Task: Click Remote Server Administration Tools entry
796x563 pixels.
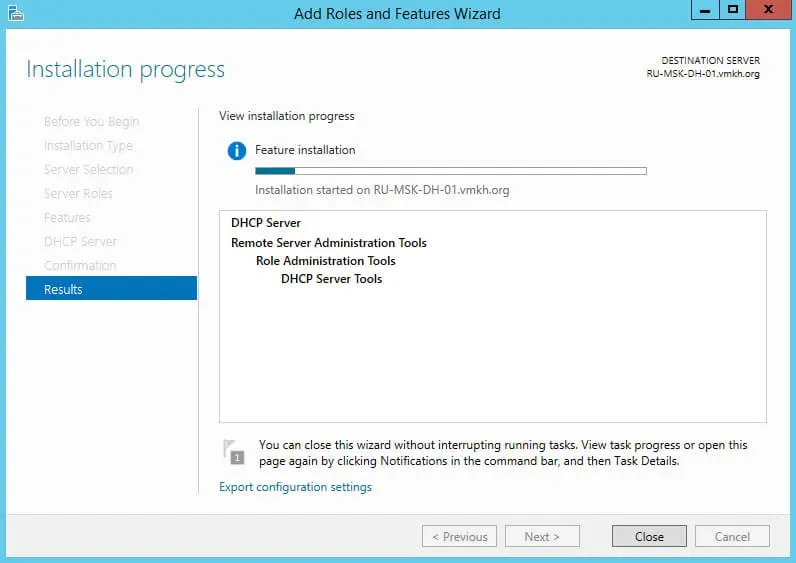Action: coord(328,243)
